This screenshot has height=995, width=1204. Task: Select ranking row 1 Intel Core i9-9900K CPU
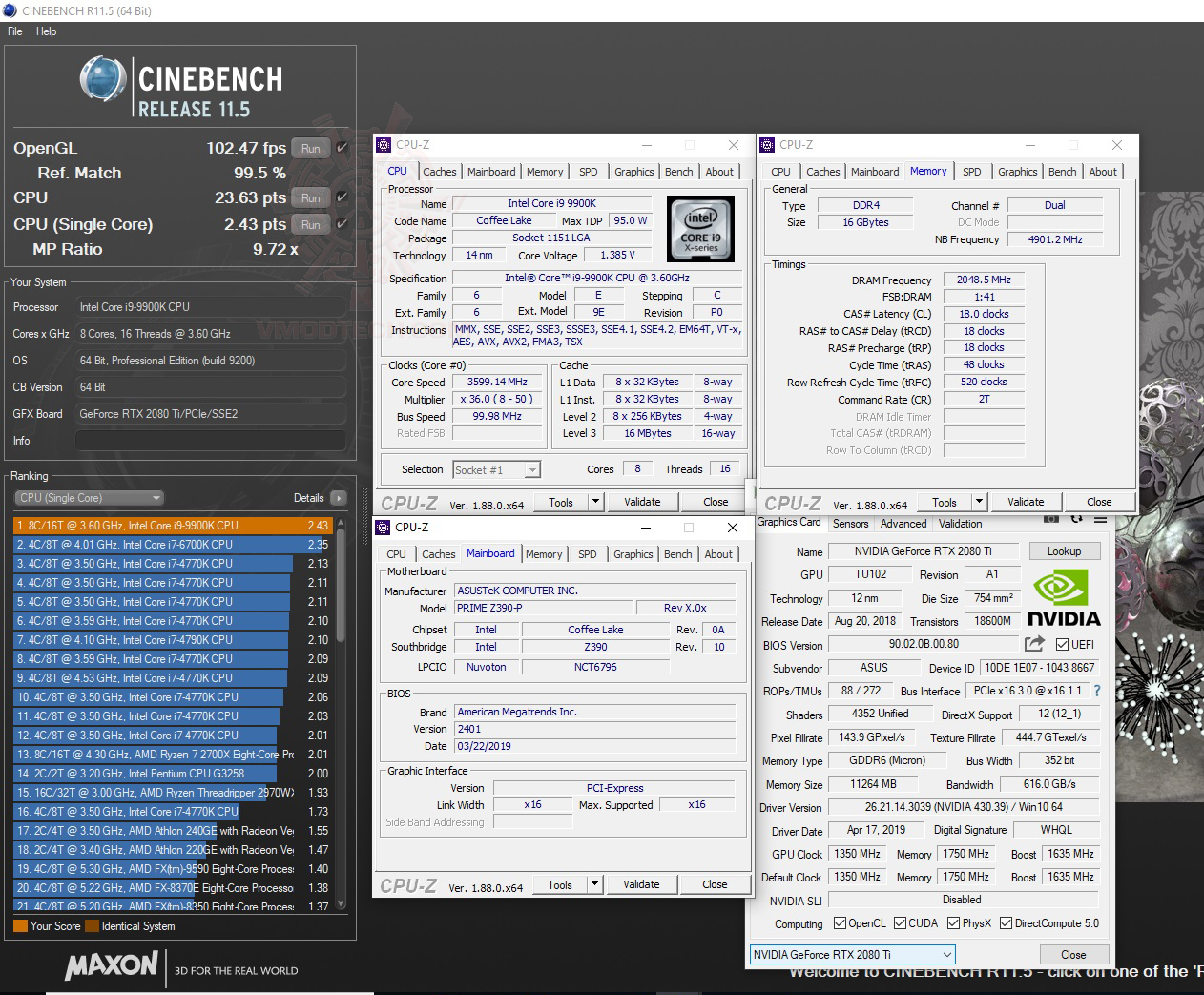point(172,526)
